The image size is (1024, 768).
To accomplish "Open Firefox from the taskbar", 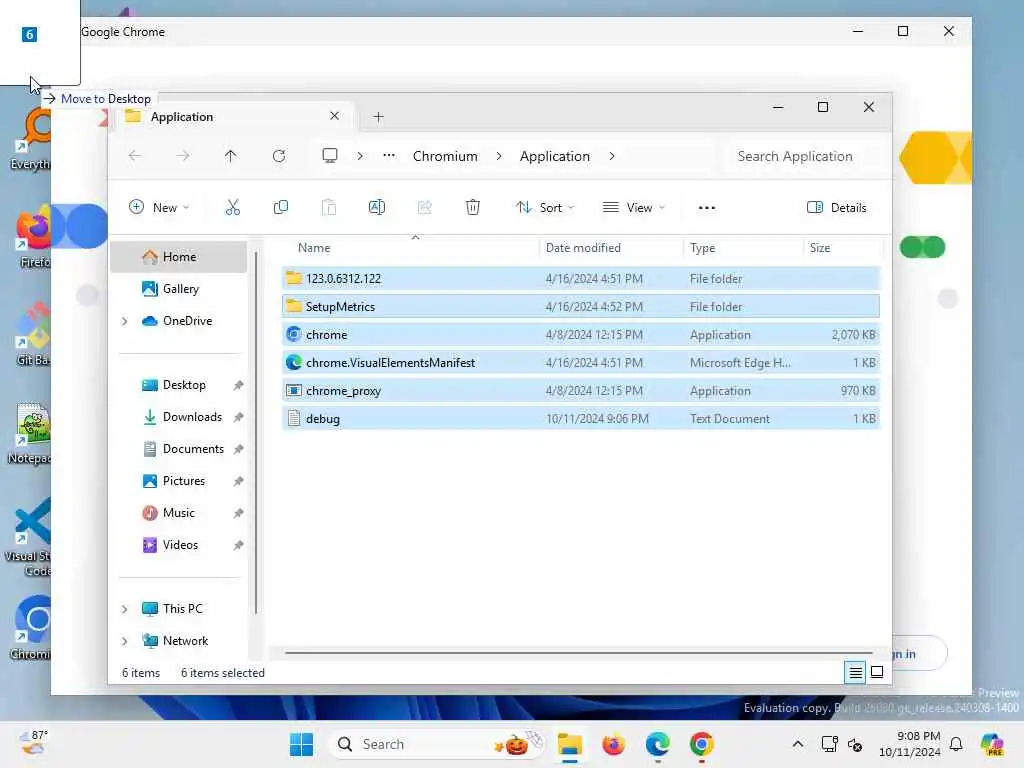I will [613, 744].
